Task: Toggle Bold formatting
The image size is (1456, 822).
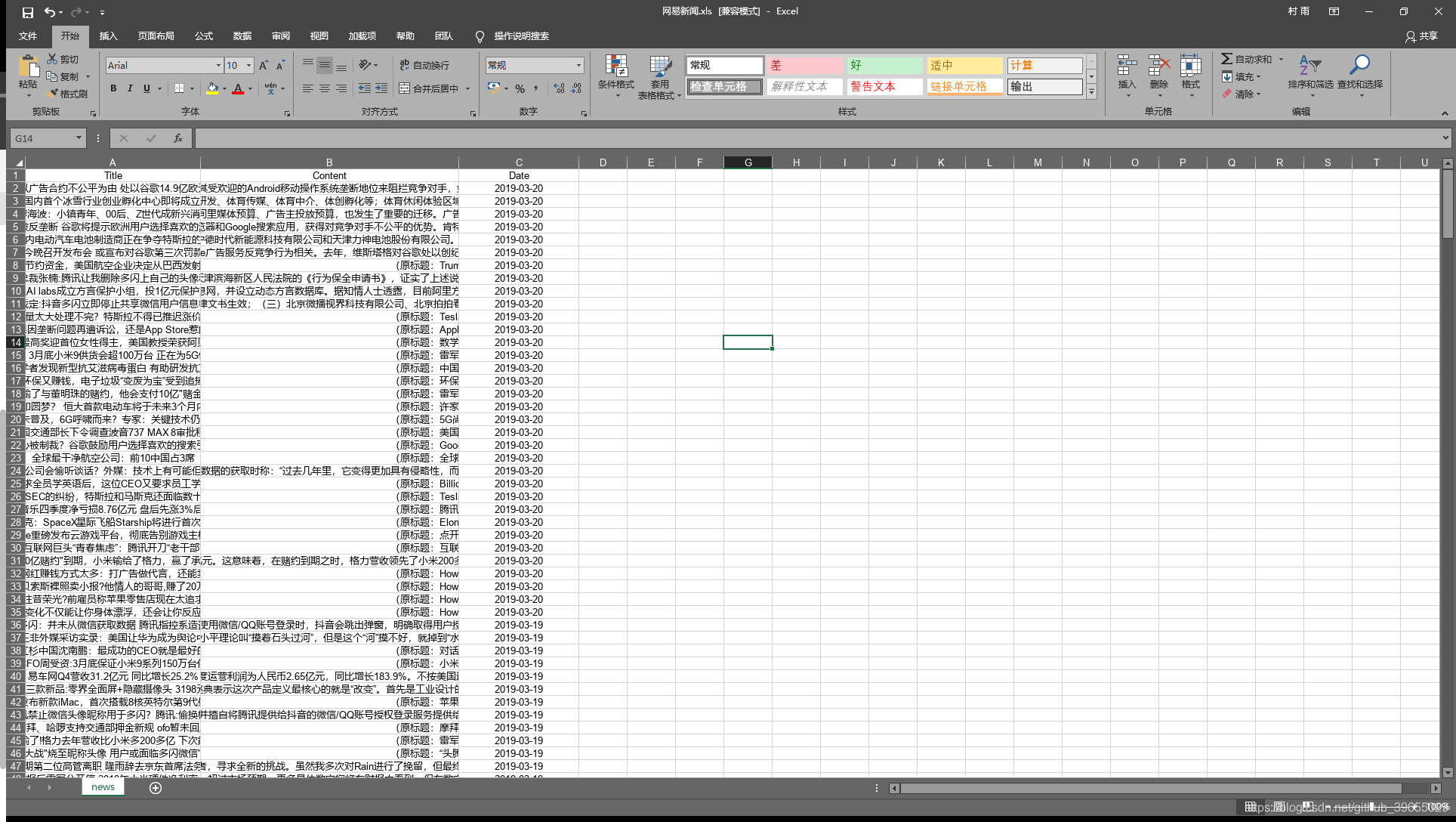Action: 113,88
